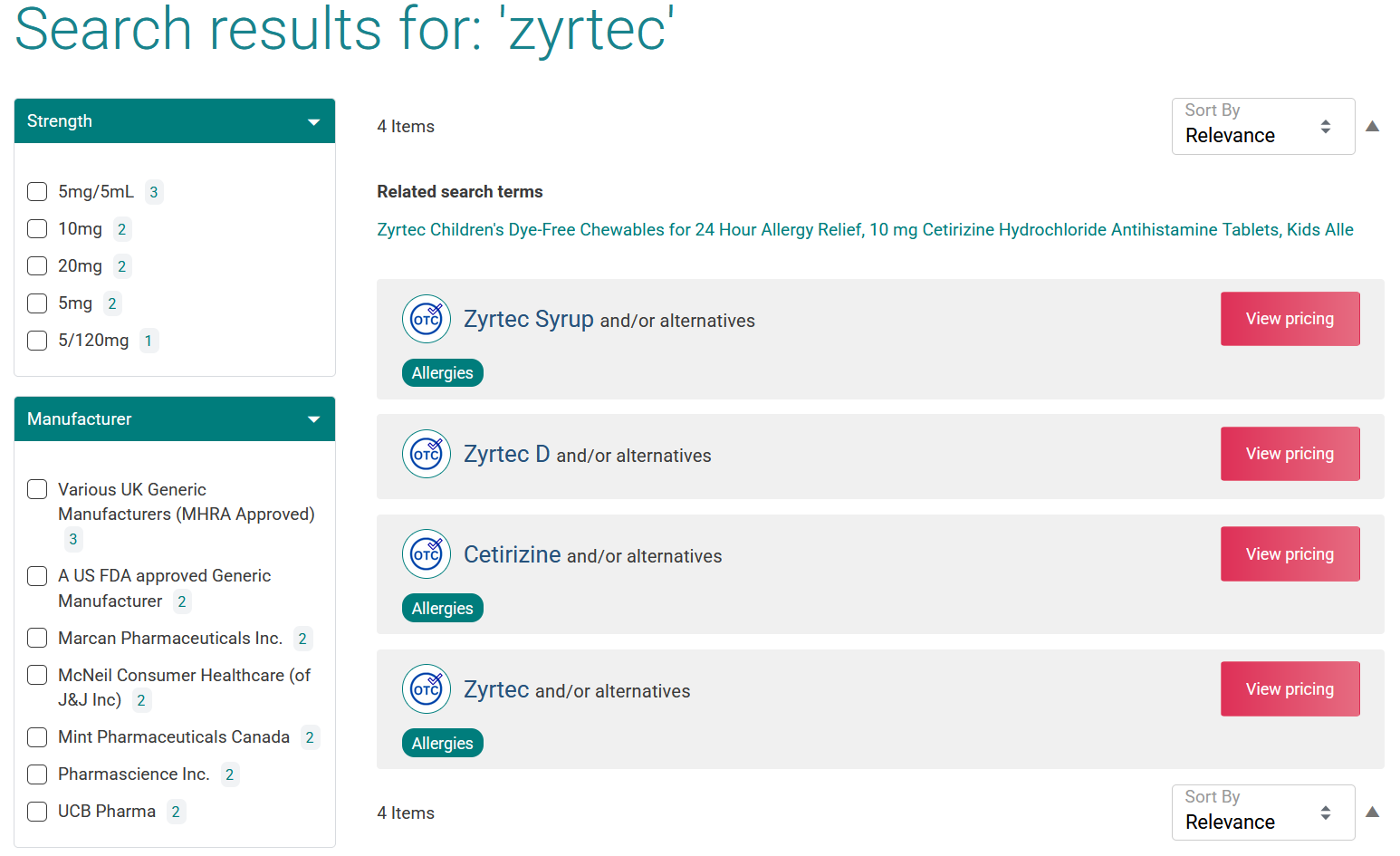Click Allergies tag under Zyrtec Syrup
This screenshot has width=1400, height=856.
443,373
